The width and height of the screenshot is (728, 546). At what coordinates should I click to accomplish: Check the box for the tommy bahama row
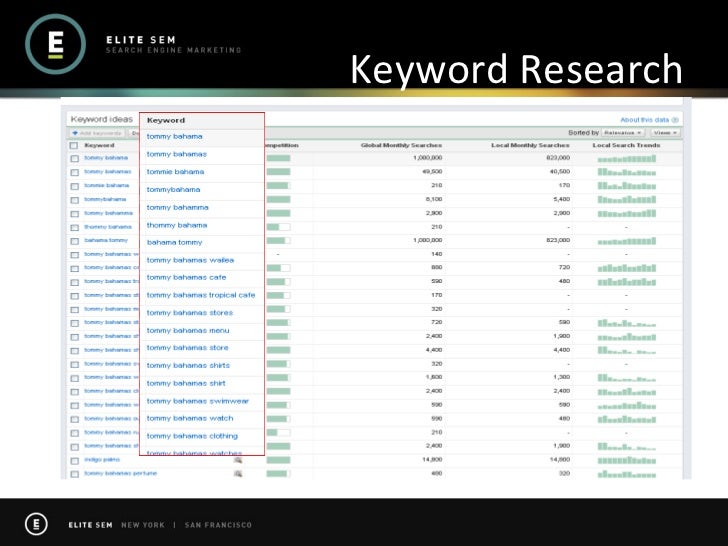(x=74, y=158)
